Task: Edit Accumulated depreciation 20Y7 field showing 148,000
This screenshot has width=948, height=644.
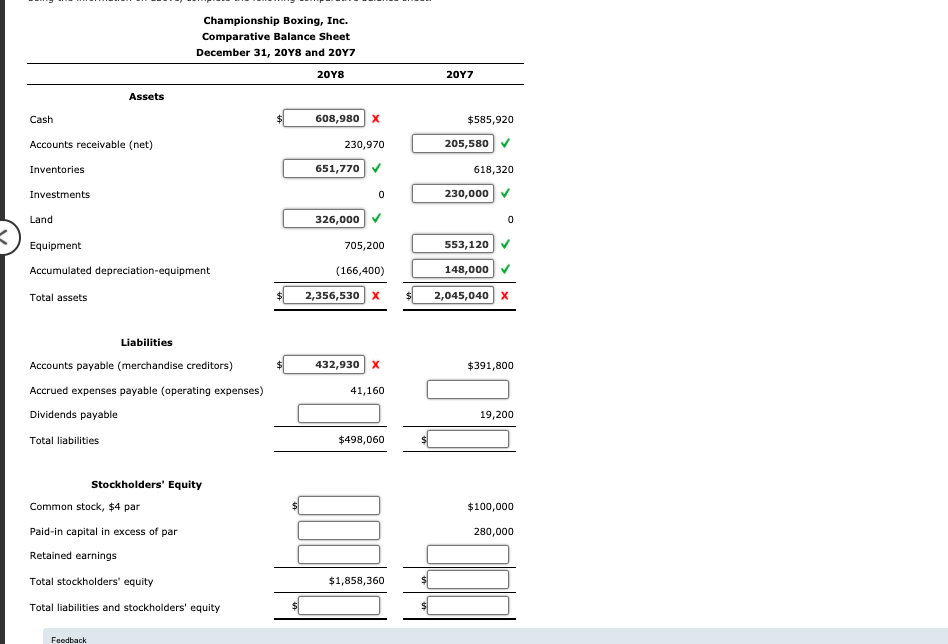Action: tap(453, 269)
